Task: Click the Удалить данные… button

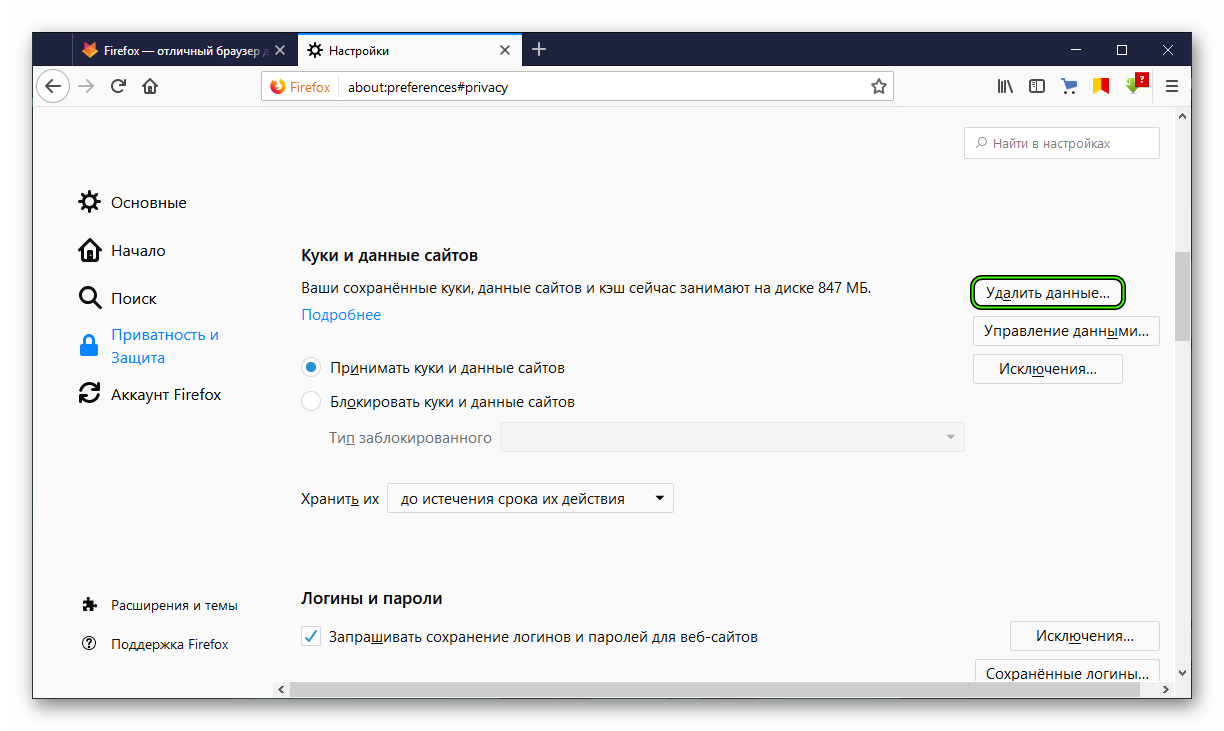Action: click(1048, 293)
